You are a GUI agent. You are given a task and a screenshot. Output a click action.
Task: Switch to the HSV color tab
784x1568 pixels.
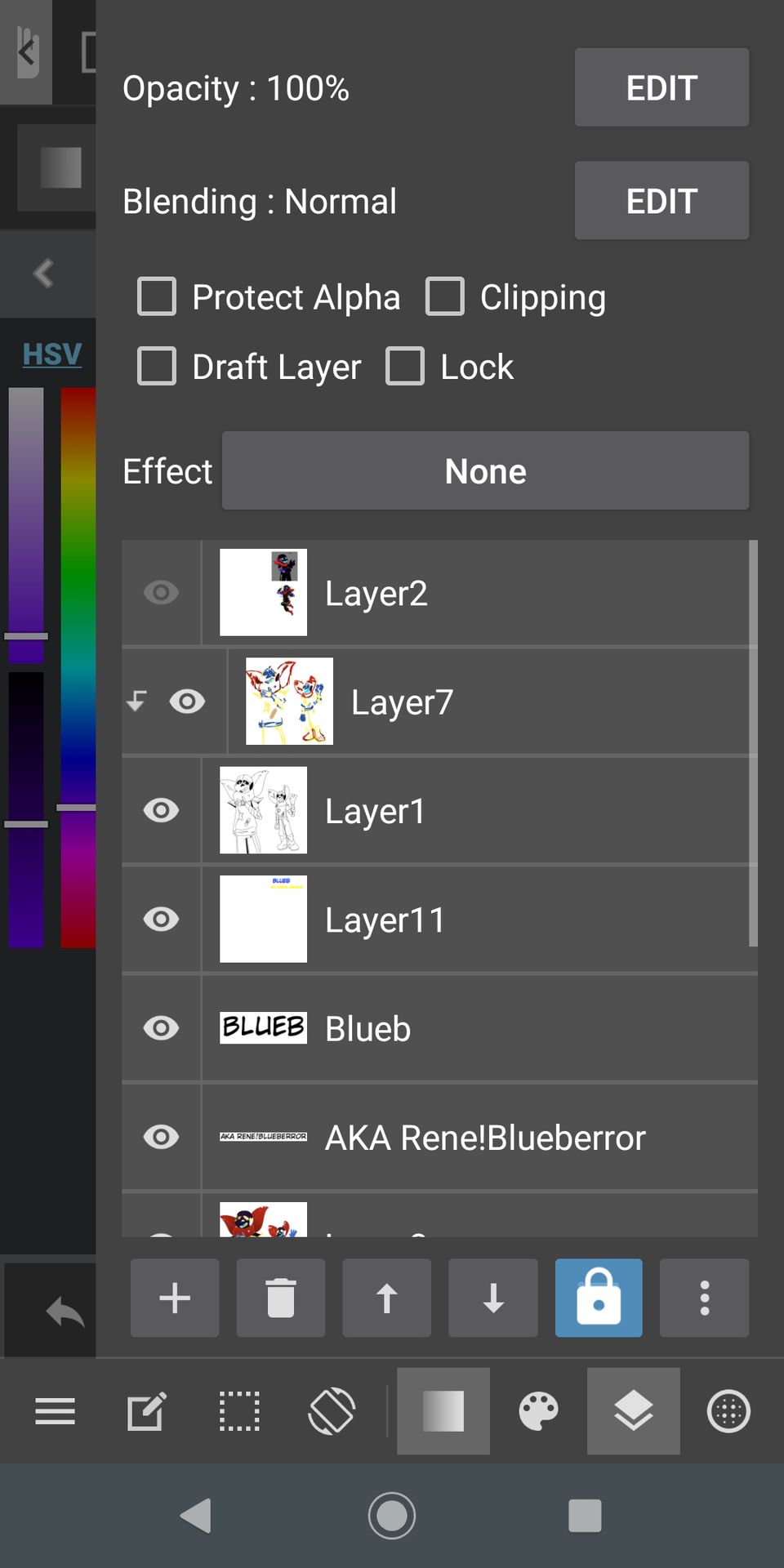(52, 354)
